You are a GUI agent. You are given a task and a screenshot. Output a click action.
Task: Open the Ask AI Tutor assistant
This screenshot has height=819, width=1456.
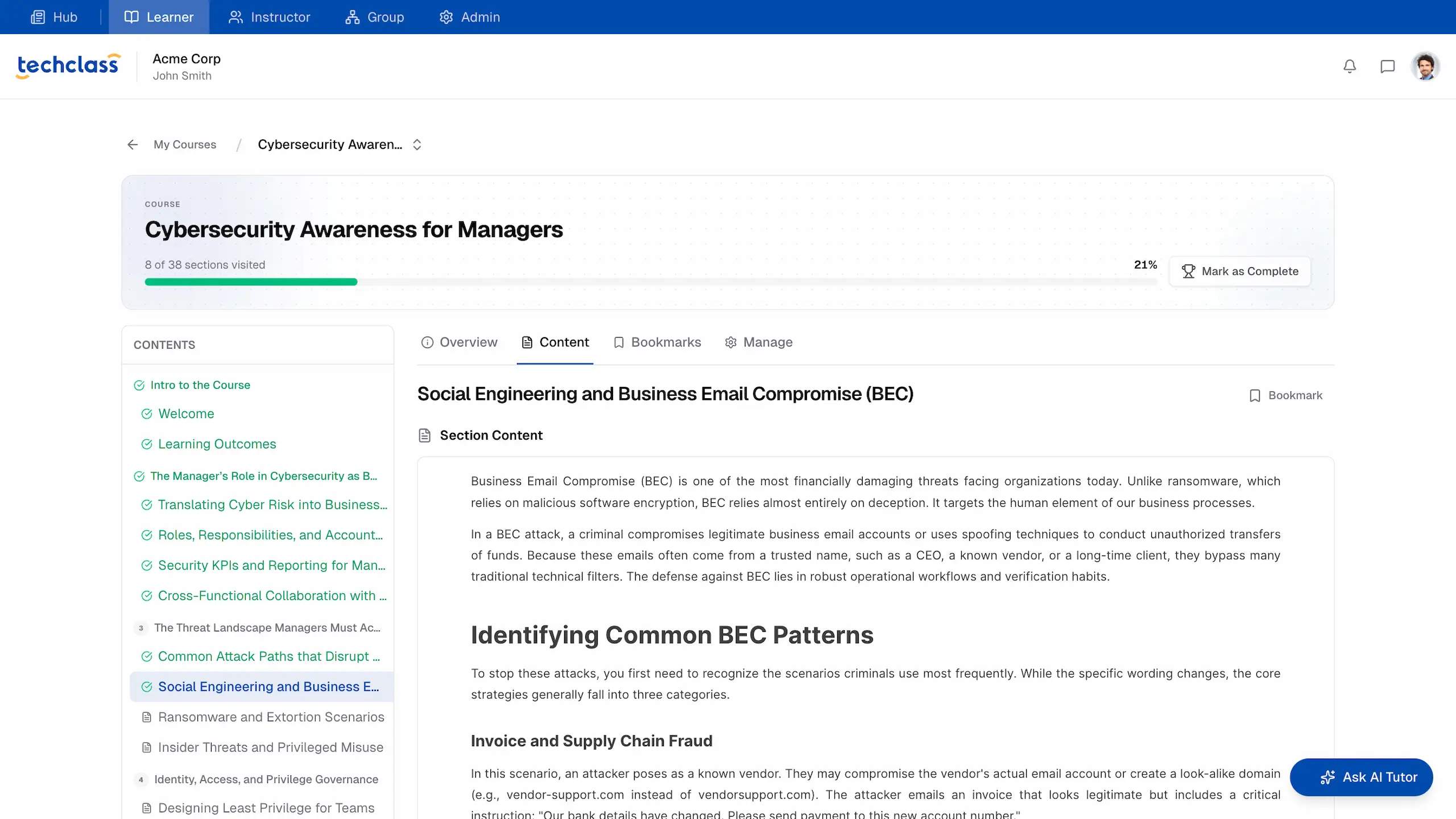pos(1361,777)
